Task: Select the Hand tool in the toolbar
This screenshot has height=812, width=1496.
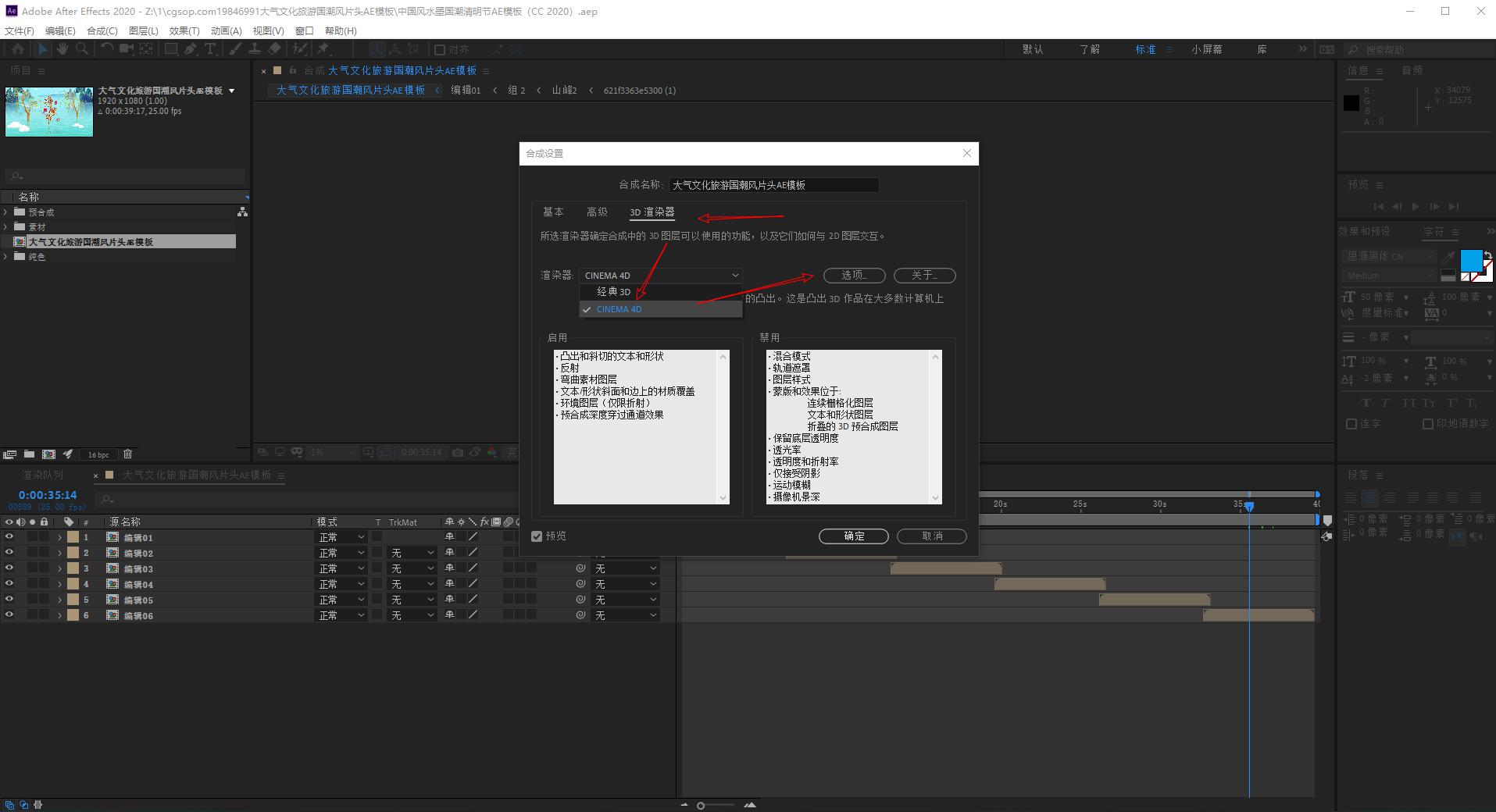Action: 62,48
